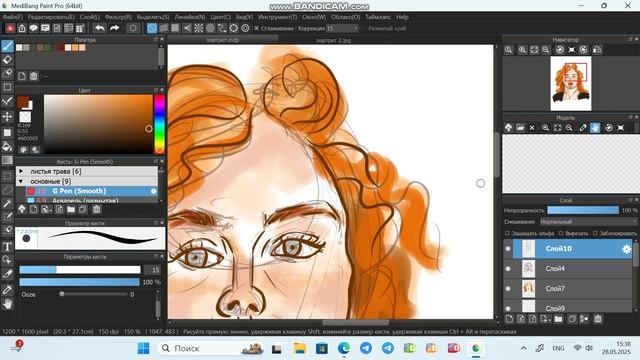Click the red close-canvas icon in the toolbar

click(10, 28)
